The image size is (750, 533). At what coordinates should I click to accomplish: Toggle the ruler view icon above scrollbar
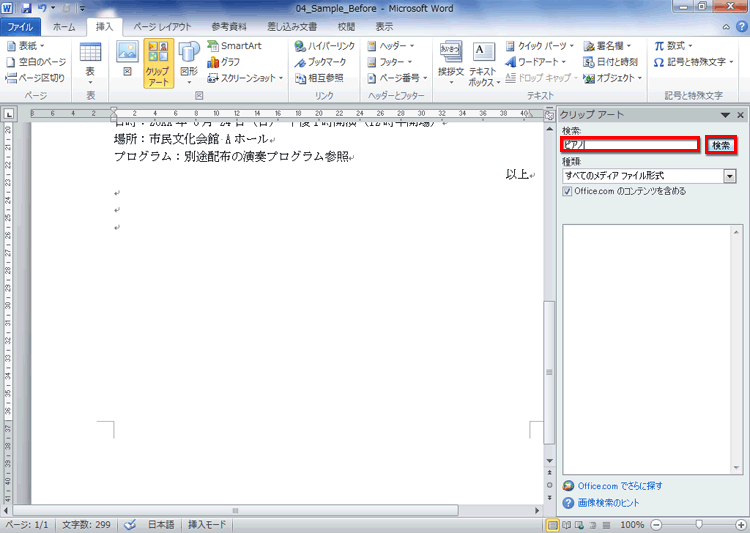[x=550, y=115]
